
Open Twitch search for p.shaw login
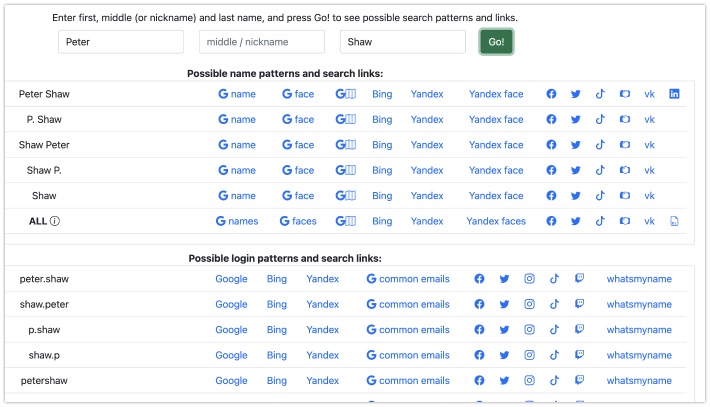click(x=579, y=329)
